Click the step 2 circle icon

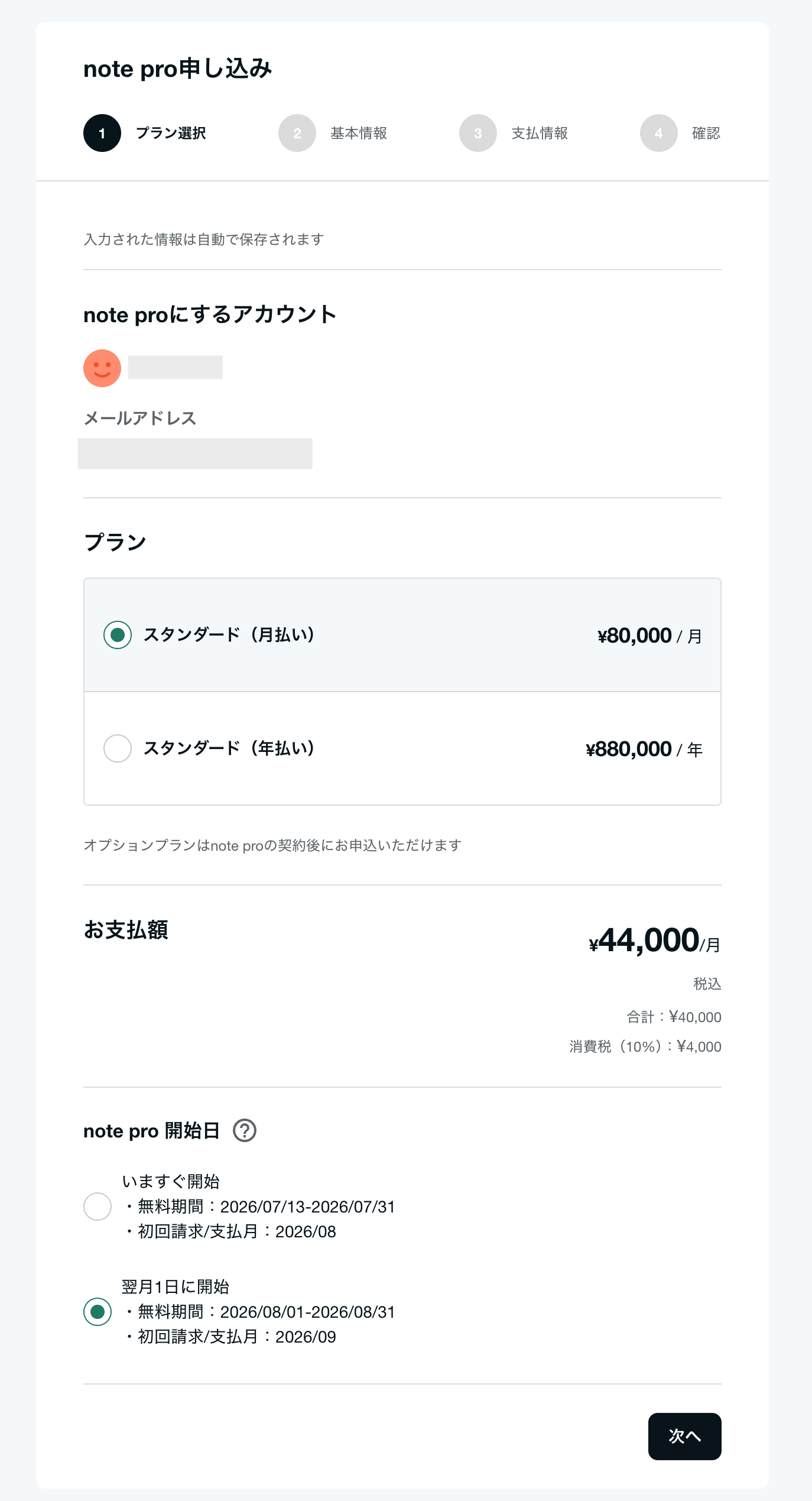pyautogui.click(x=297, y=133)
